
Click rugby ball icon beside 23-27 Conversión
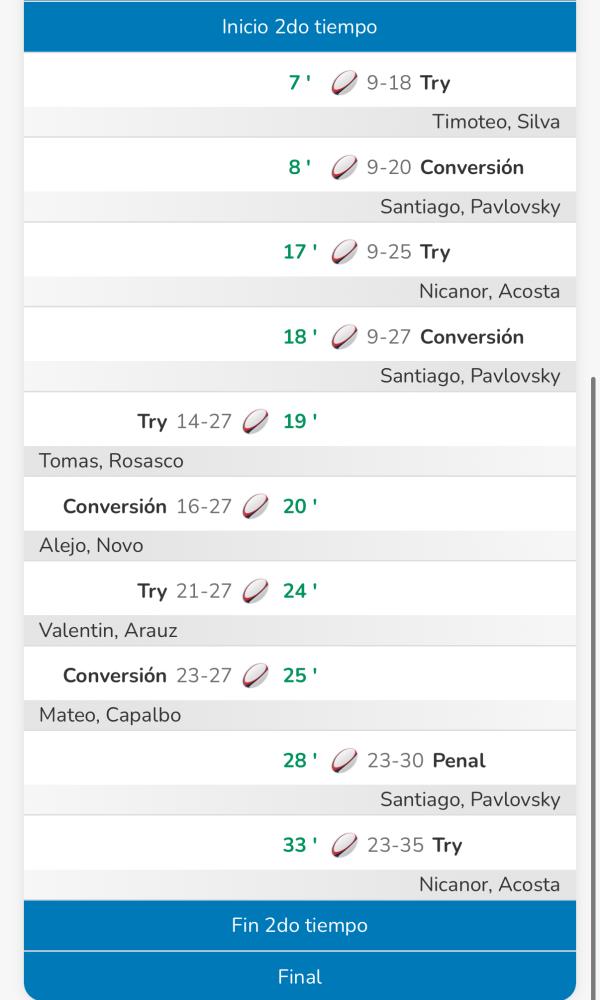[x=255, y=676]
